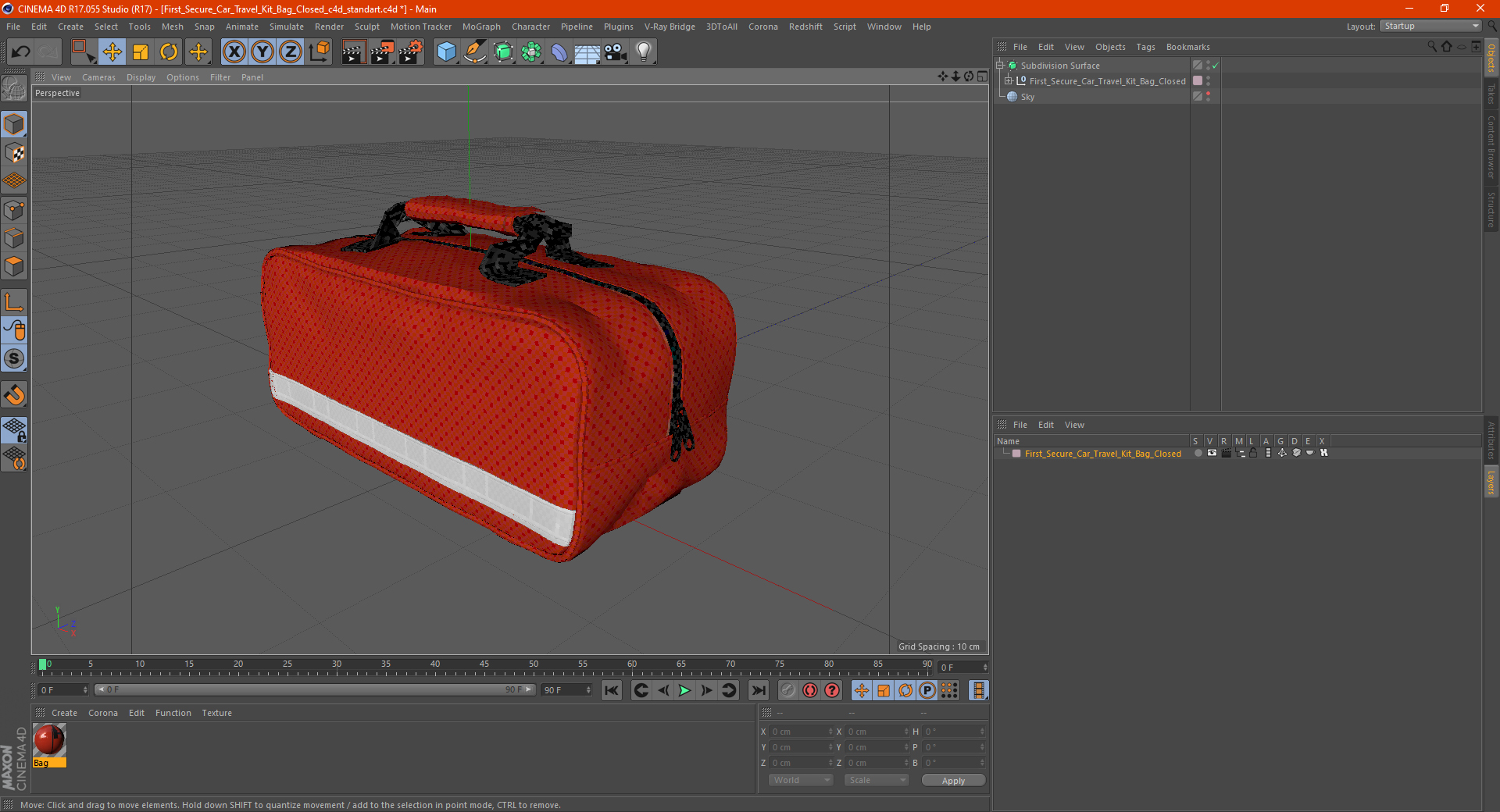Select the Sky object
The width and height of the screenshot is (1500, 812).
[1027, 97]
